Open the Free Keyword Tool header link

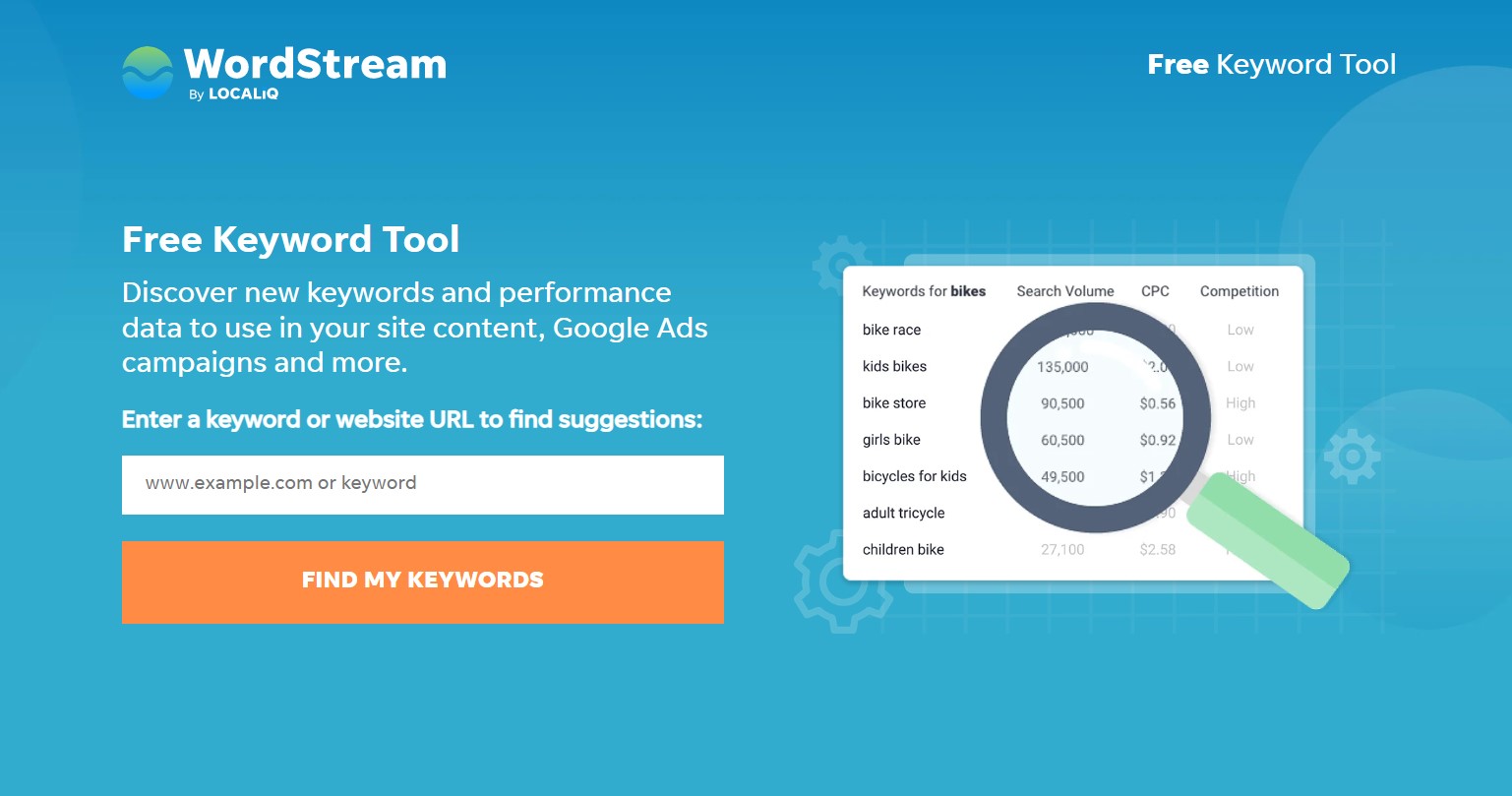(x=1272, y=65)
